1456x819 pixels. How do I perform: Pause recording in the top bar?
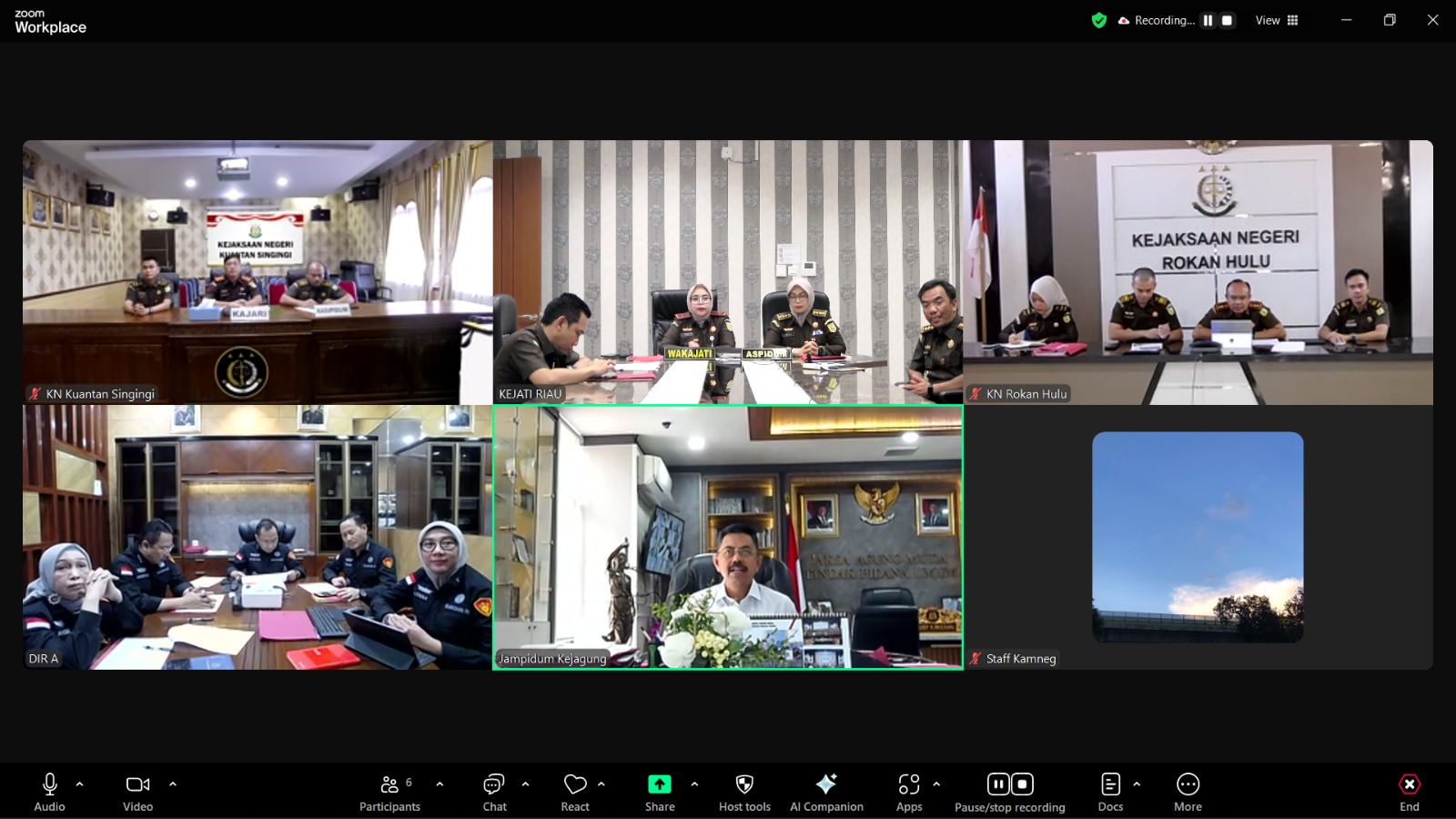point(1208,20)
